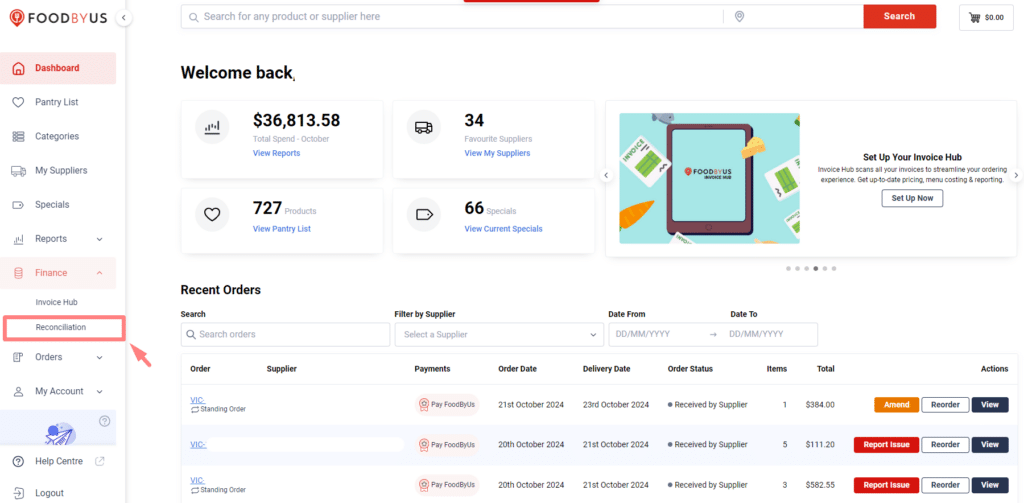The width and height of the screenshot is (1024, 503).
Task: Open Dashboard in the sidebar
Action: [58, 68]
